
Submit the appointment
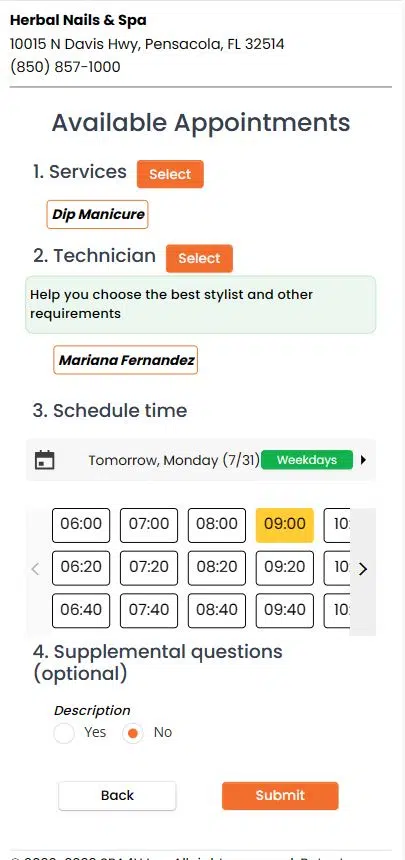coord(280,795)
